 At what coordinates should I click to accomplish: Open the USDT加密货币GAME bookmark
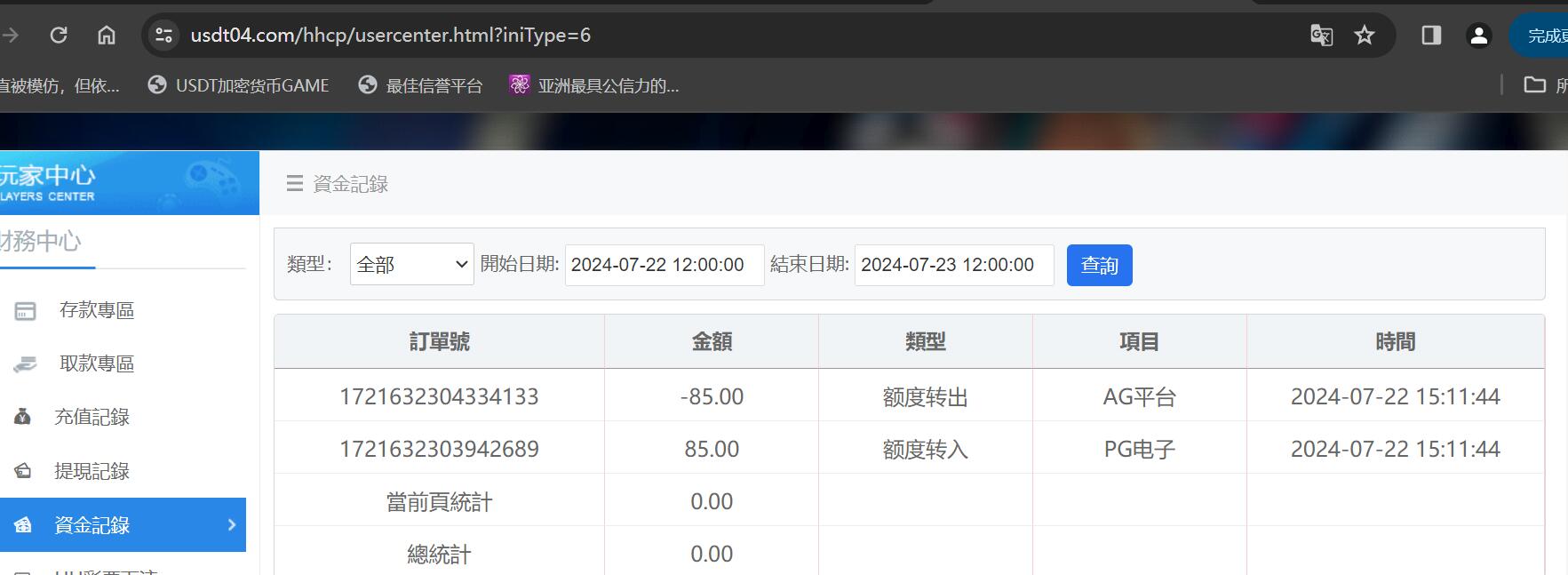238,85
